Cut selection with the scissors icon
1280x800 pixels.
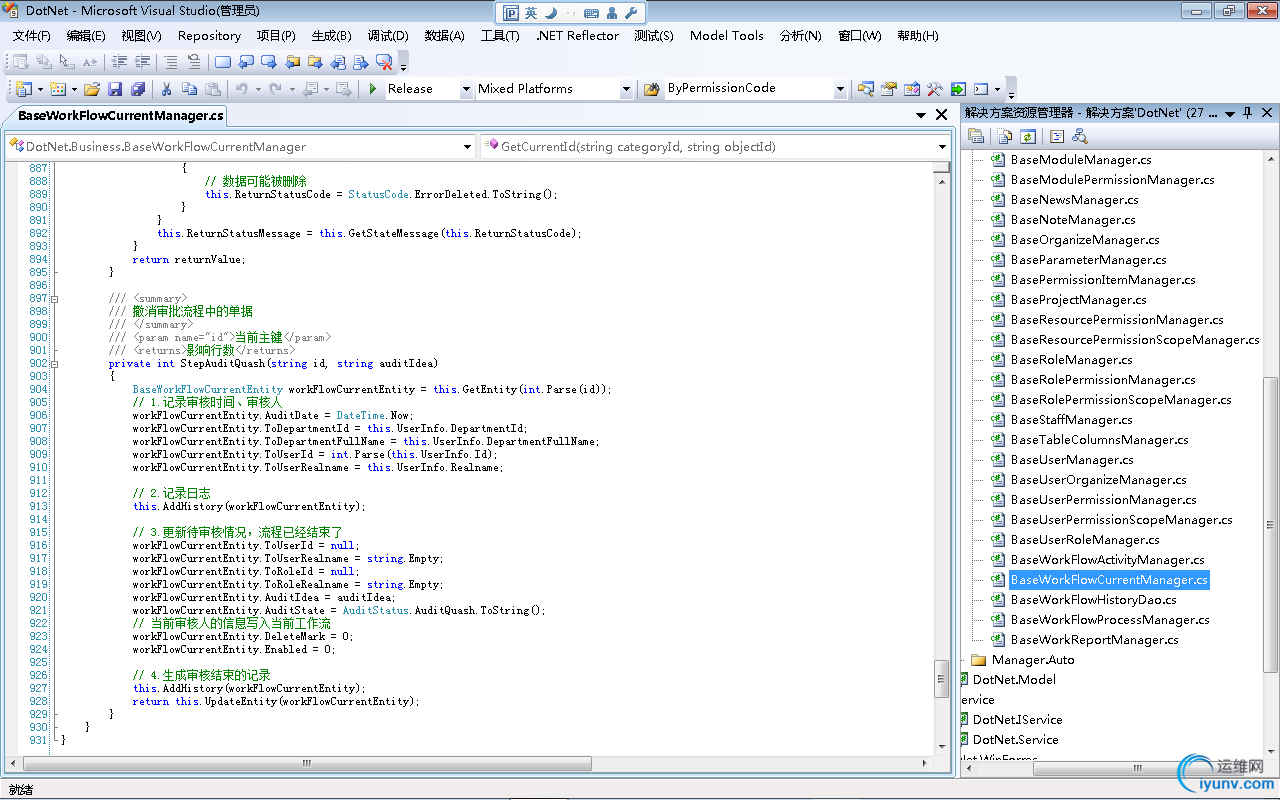166,89
